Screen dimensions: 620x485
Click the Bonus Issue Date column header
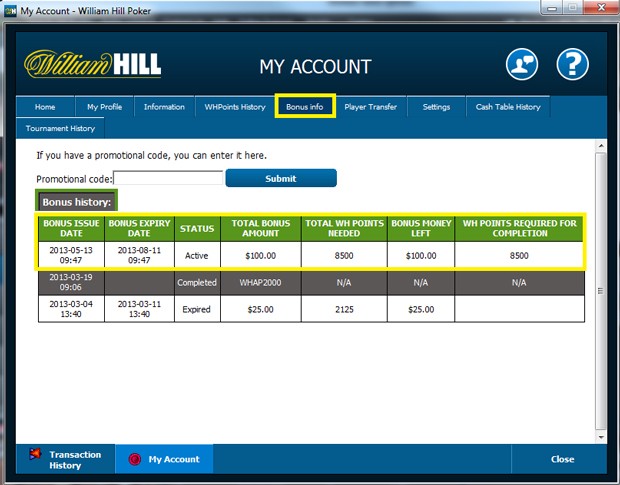(x=71, y=228)
